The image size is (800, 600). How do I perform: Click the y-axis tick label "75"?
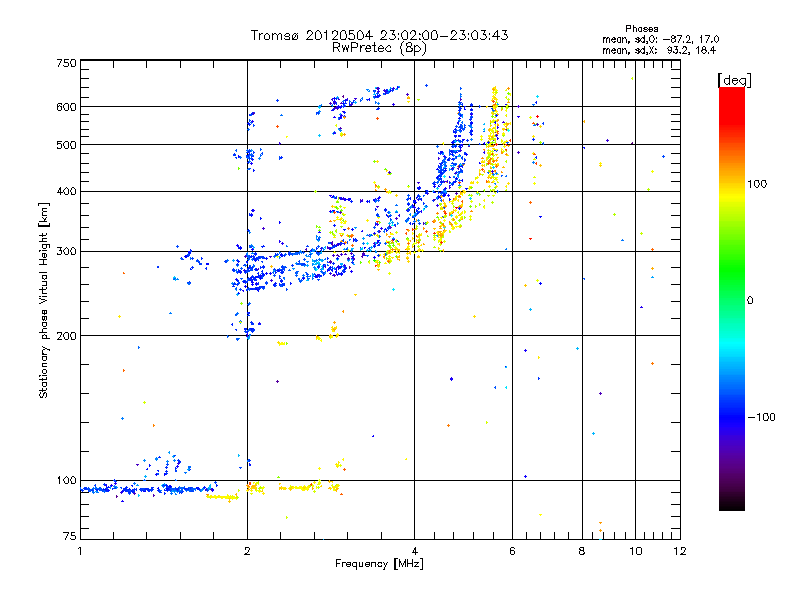click(x=70, y=536)
